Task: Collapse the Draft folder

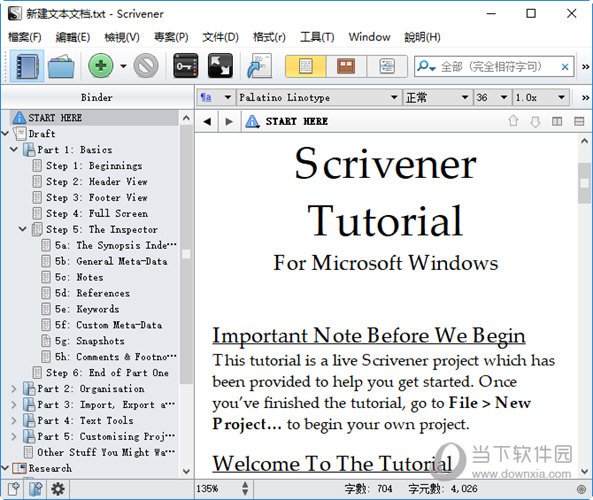Action: (x=5, y=134)
